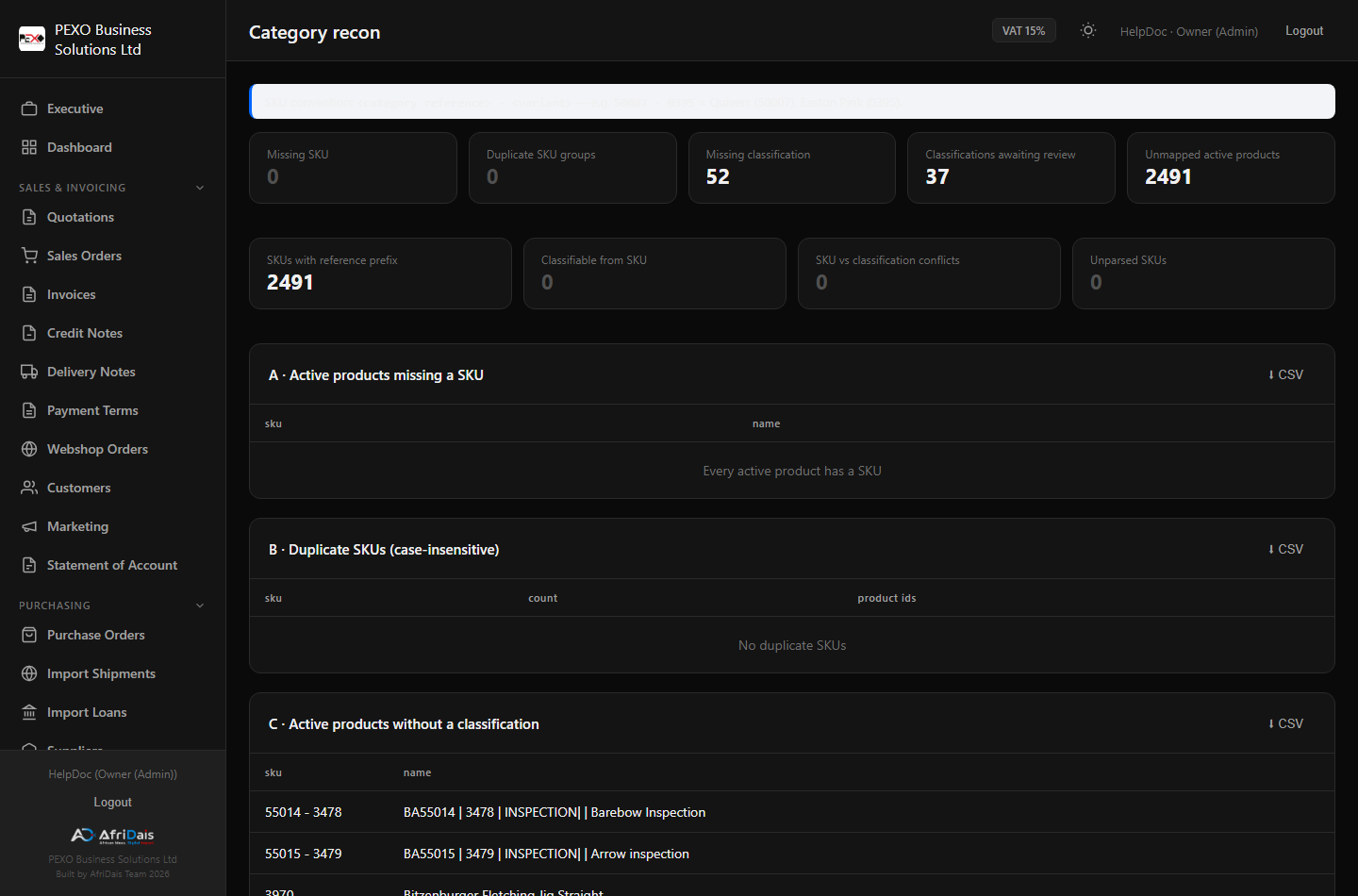Select SKUs with reference prefix card
Viewport: 1358px width, 896px height.
click(x=380, y=274)
